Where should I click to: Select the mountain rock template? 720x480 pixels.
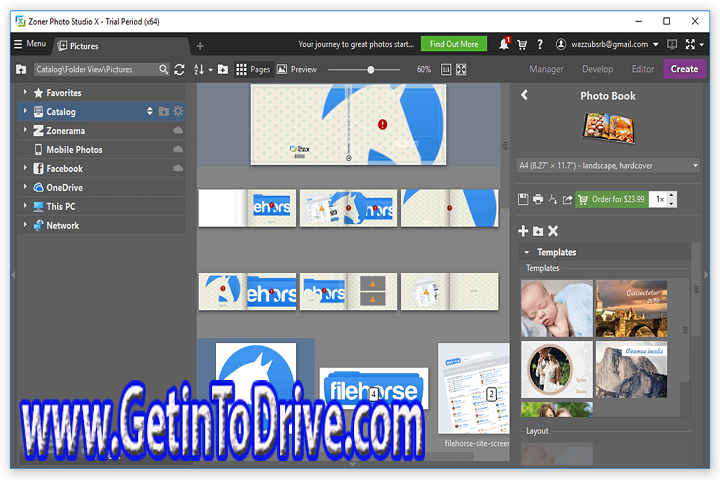click(x=631, y=369)
